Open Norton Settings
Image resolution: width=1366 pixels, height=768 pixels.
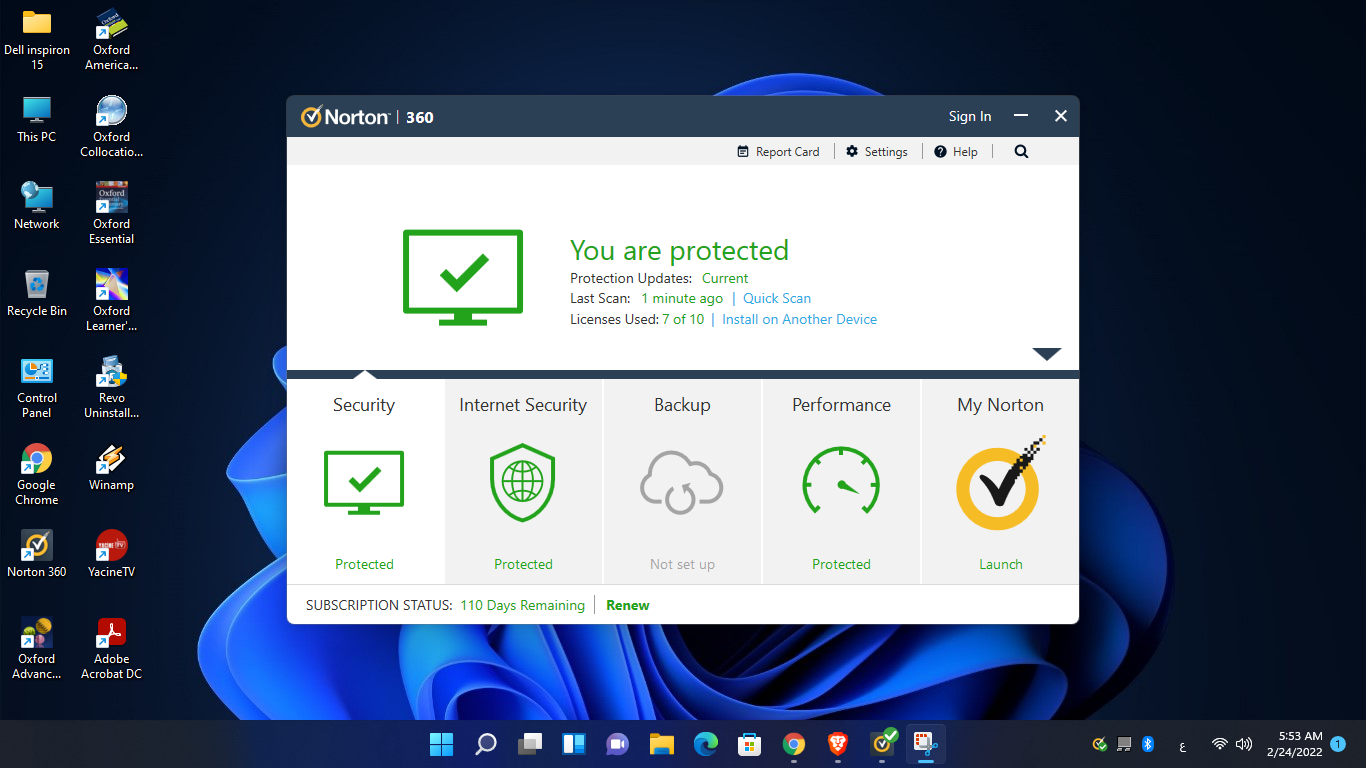click(x=876, y=152)
